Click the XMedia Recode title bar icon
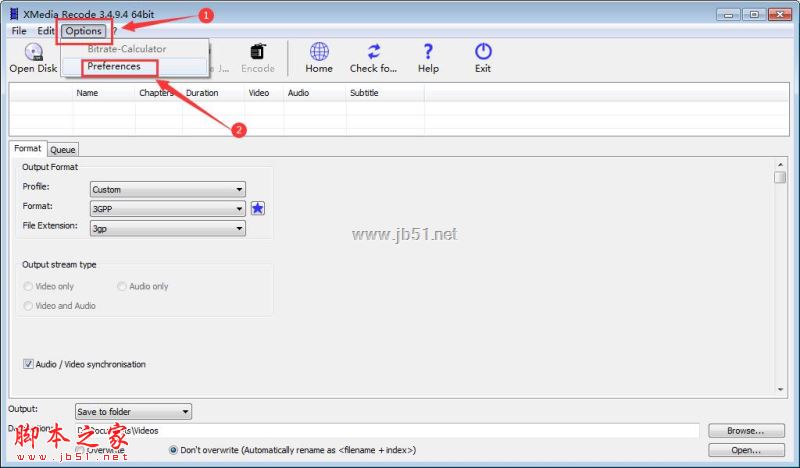The image size is (800, 468). (x=14, y=14)
